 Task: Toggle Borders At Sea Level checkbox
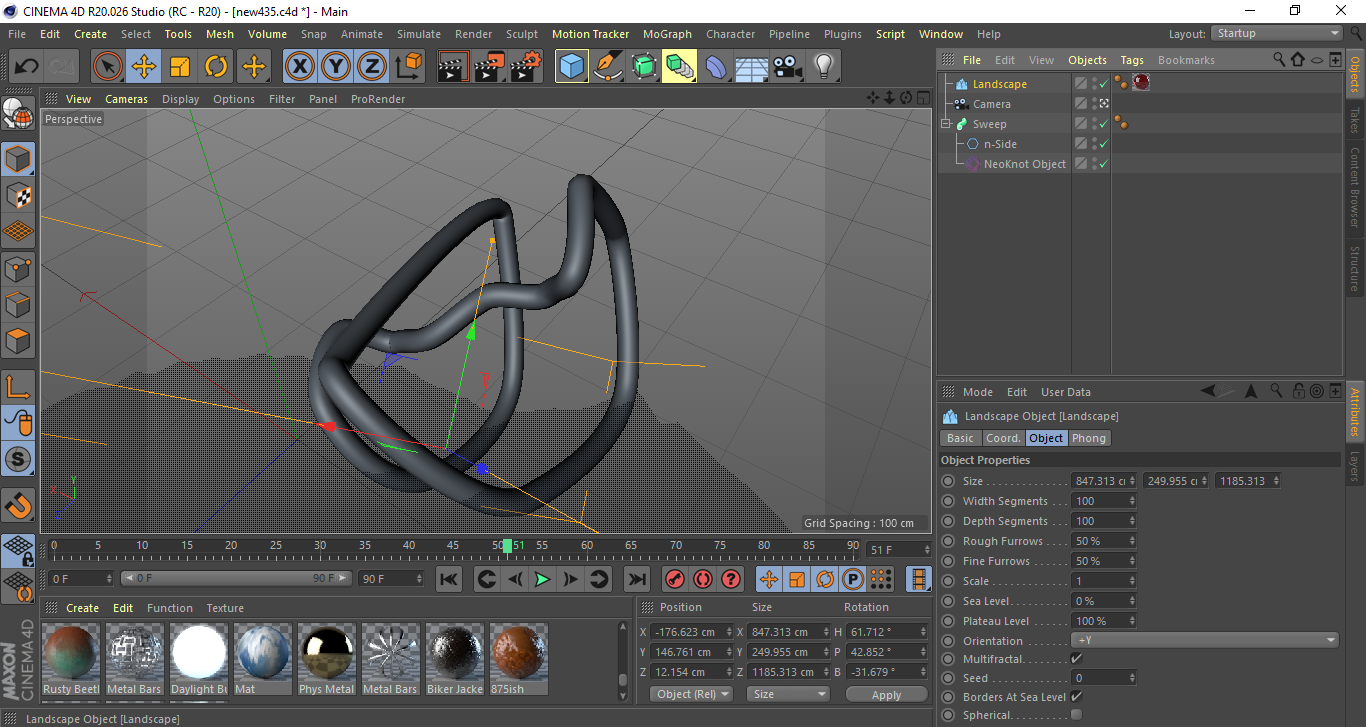(x=1076, y=697)
